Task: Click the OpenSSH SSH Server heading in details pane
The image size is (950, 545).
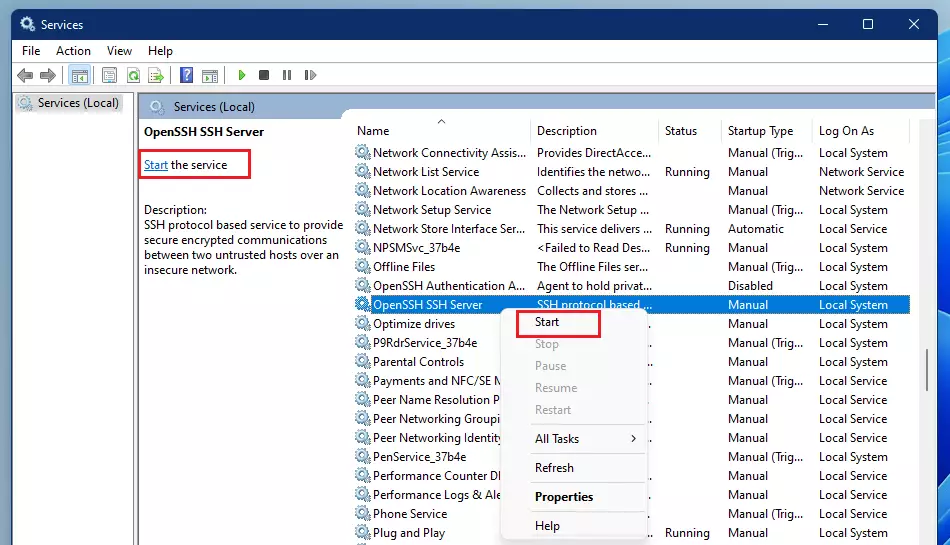Action: pos(204,132)
